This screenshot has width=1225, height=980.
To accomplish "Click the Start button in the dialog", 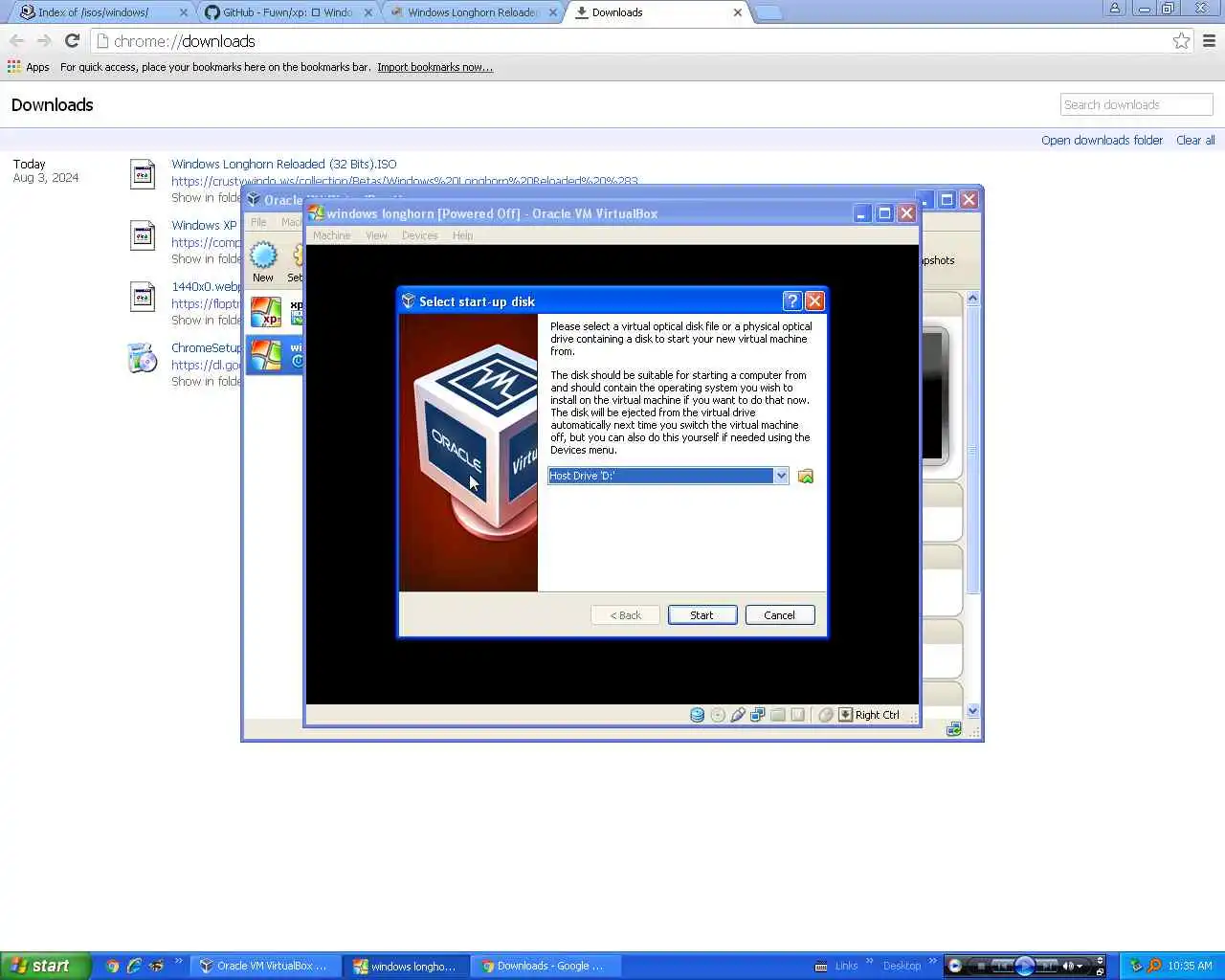I will pyautogui.click(x=702, y=615).
